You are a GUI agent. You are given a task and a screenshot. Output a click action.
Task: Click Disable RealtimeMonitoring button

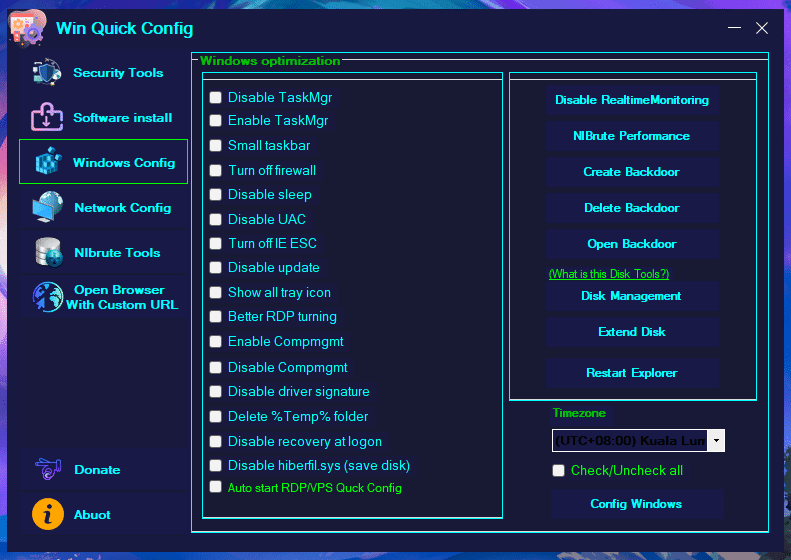(632, 100)
